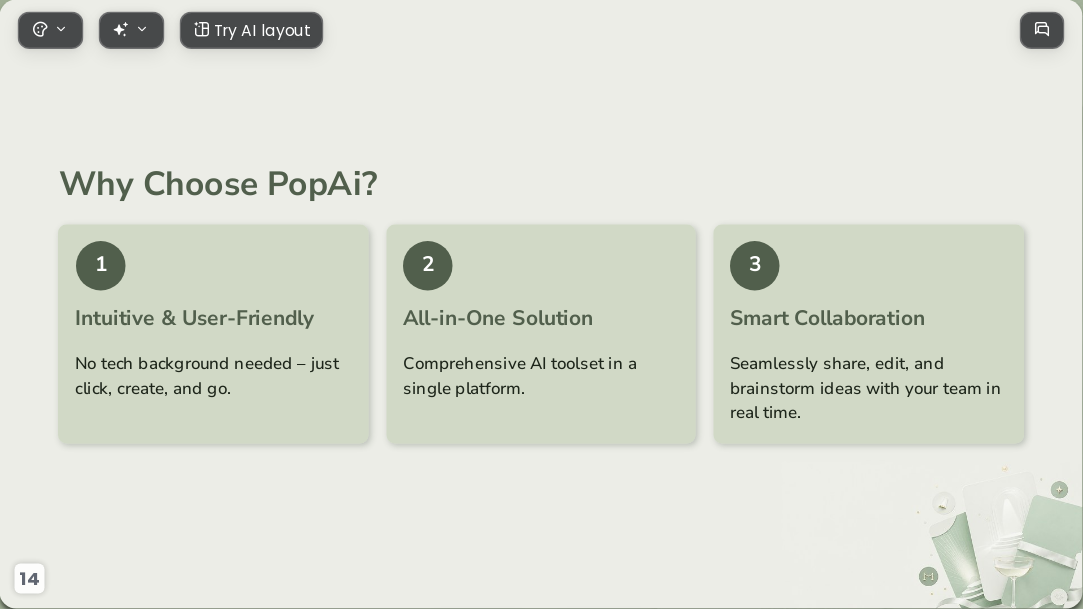This screenshot has height=611, width=1083.
Task: Select the 'Intuitive & User-Friendly' title
Action: (194, 318)
